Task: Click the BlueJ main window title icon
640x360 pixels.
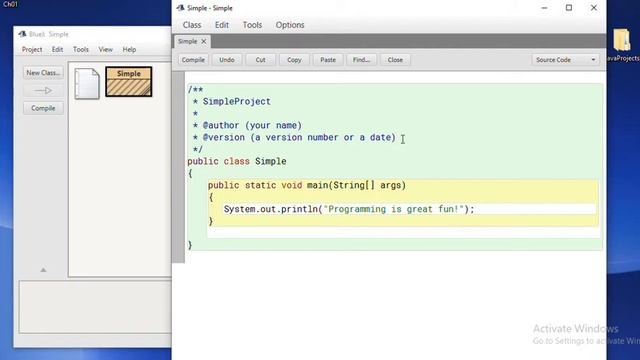Action: pos(22,34)
